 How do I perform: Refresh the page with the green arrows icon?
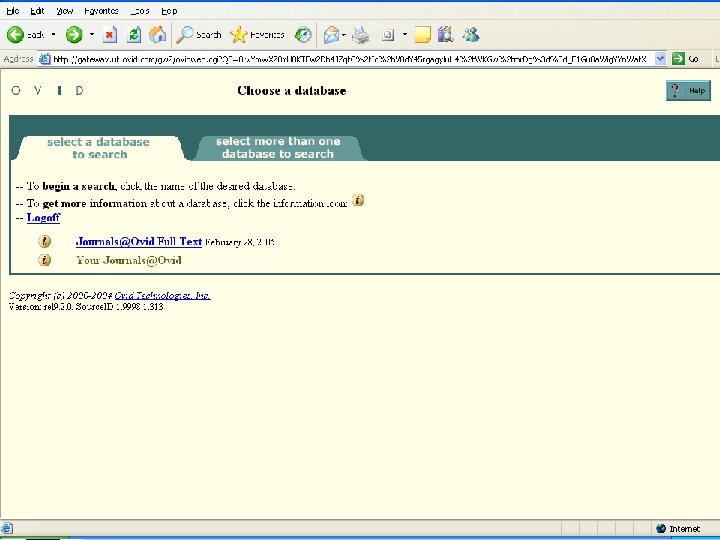tap(134, 34)
